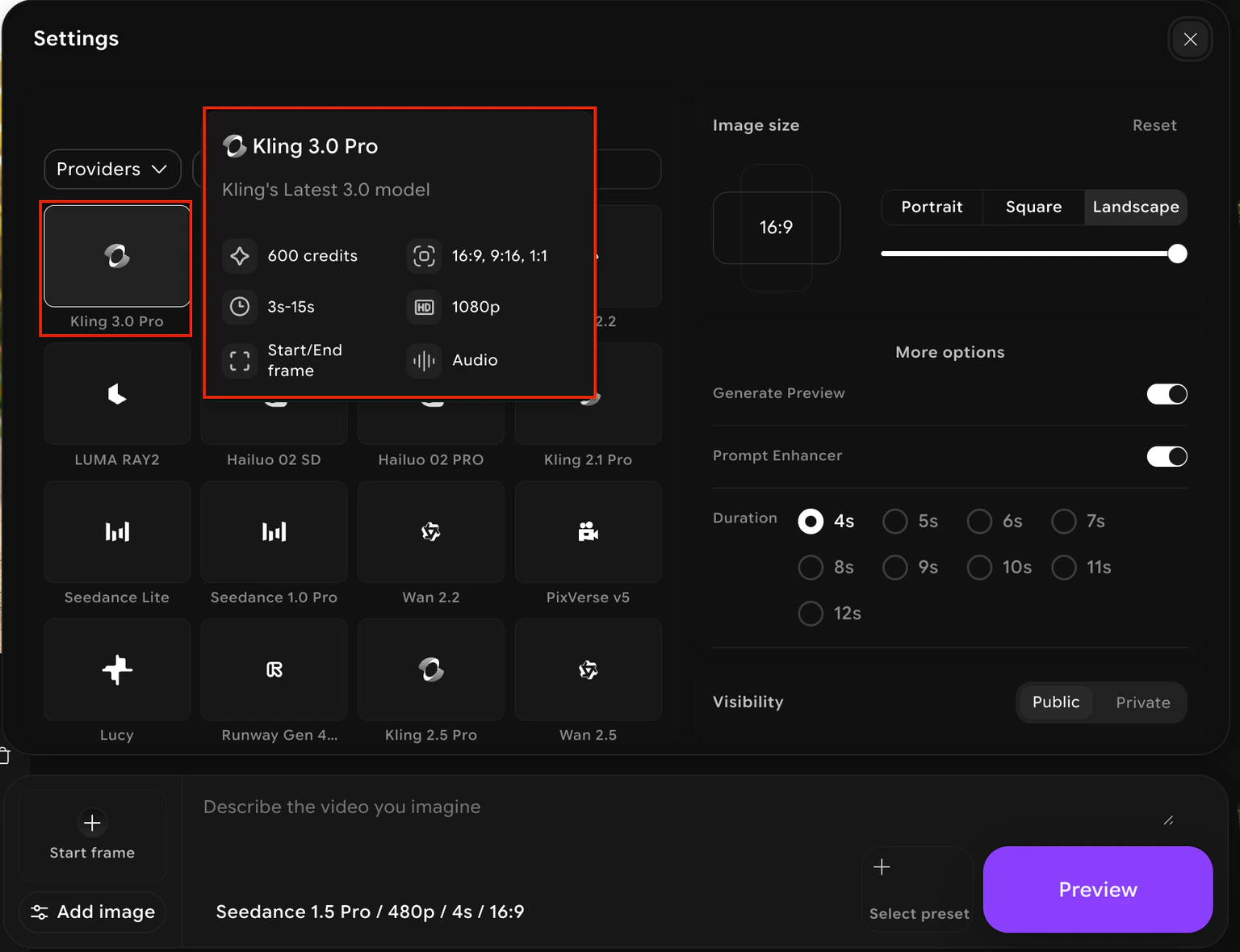Select the Wan 2.2 model tile
Viewport: 1240px width, 952px height.
pyautogui.click(x=431, y=531)
